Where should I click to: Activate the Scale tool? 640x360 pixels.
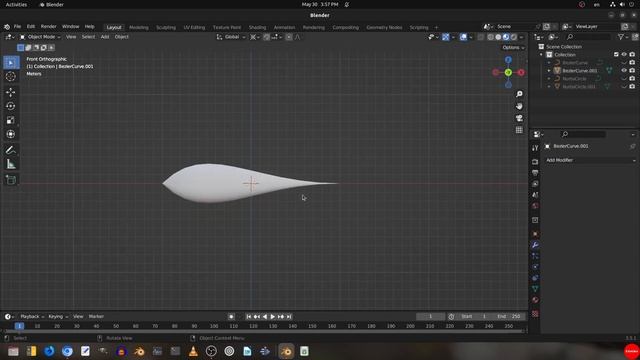tap(11, 120)
